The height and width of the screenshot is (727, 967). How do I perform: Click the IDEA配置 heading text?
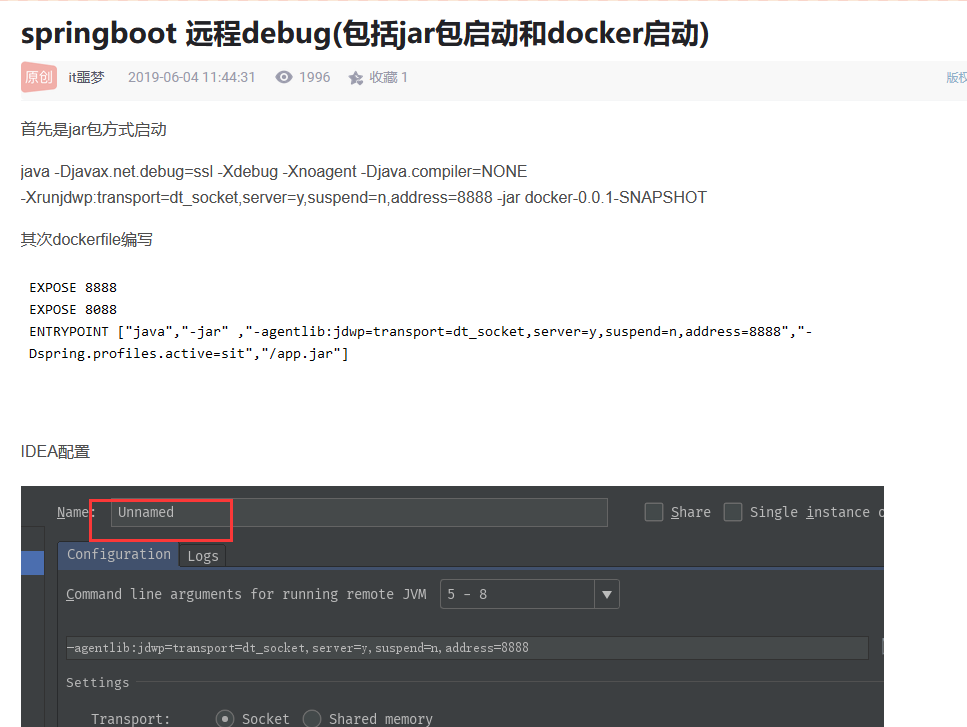(56, 452)
